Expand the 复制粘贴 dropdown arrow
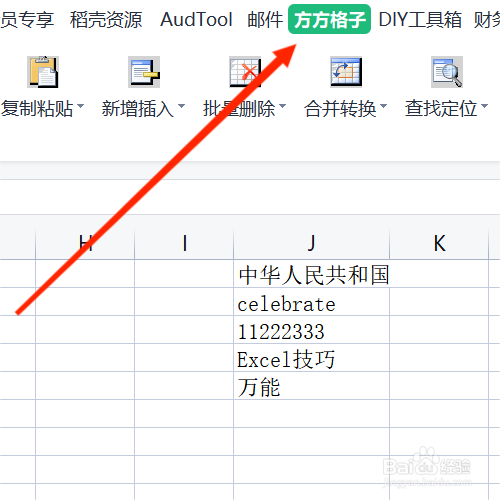Screen dimensions: 500x500 coord(80,106)
